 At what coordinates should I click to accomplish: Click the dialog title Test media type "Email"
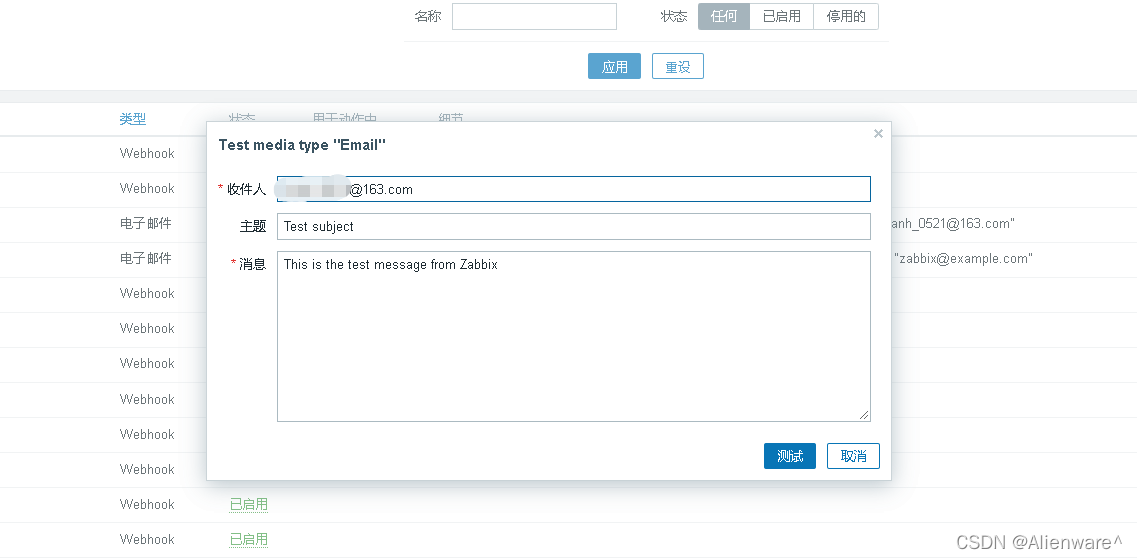[302, 145]
